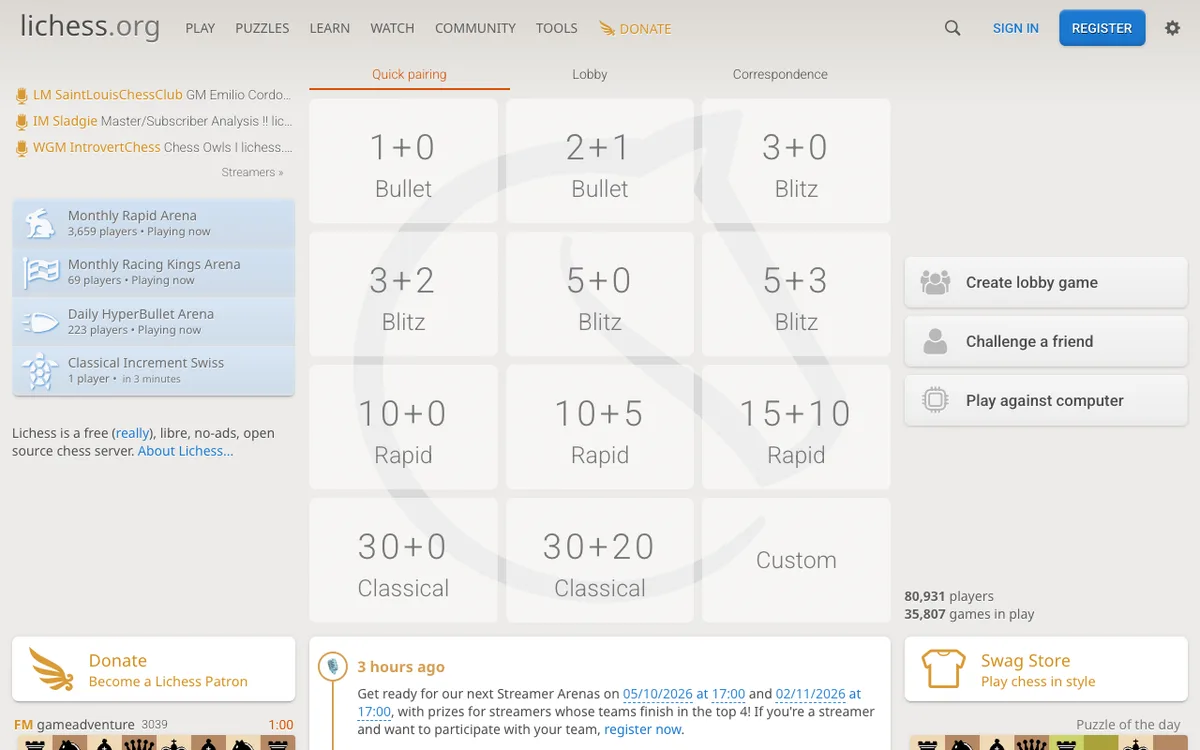The image size is (1200, 750).
Task: Click the people icon on Create lobby game
Action: pyautogui.click(x=935, y=283)
